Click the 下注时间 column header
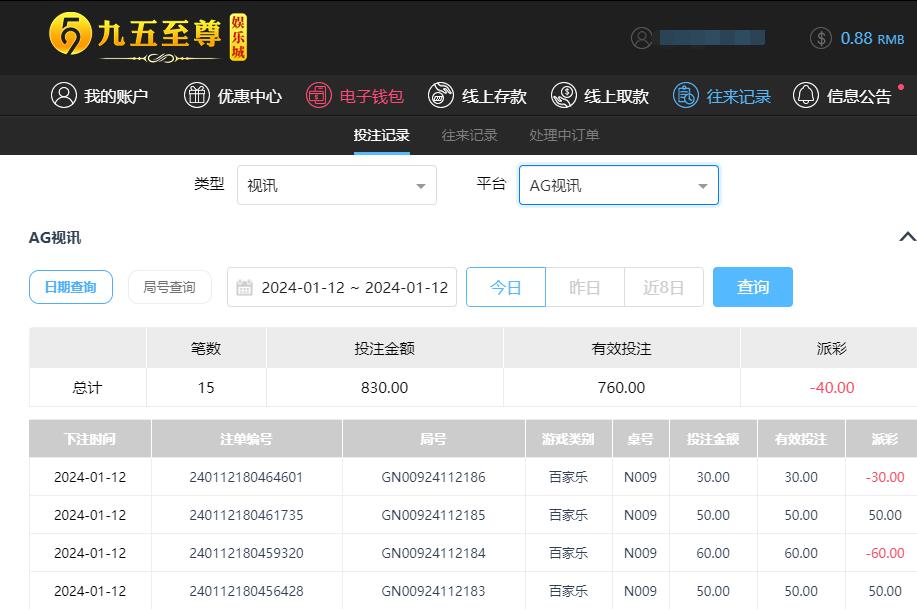This screenshot has width=917, height=609. click(x=90, y=439)
